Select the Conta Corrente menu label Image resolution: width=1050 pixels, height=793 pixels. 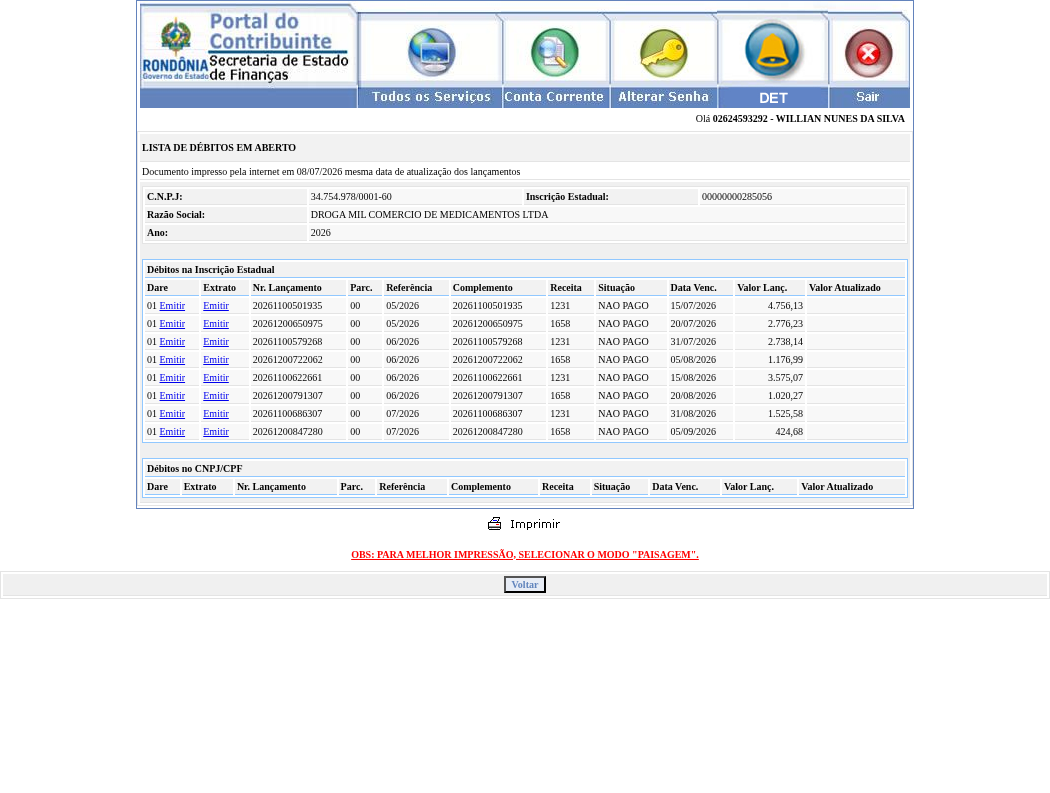coord(554,97)
